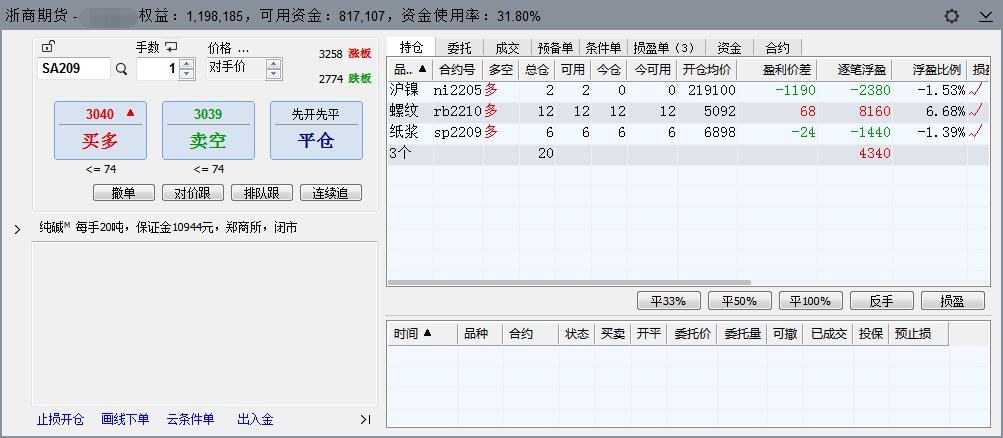The width and height of the screenshot is (1003, 438).
Task: Expand the left panel with the > chevron
Action: pyautogui.click(x=17, y=229)
